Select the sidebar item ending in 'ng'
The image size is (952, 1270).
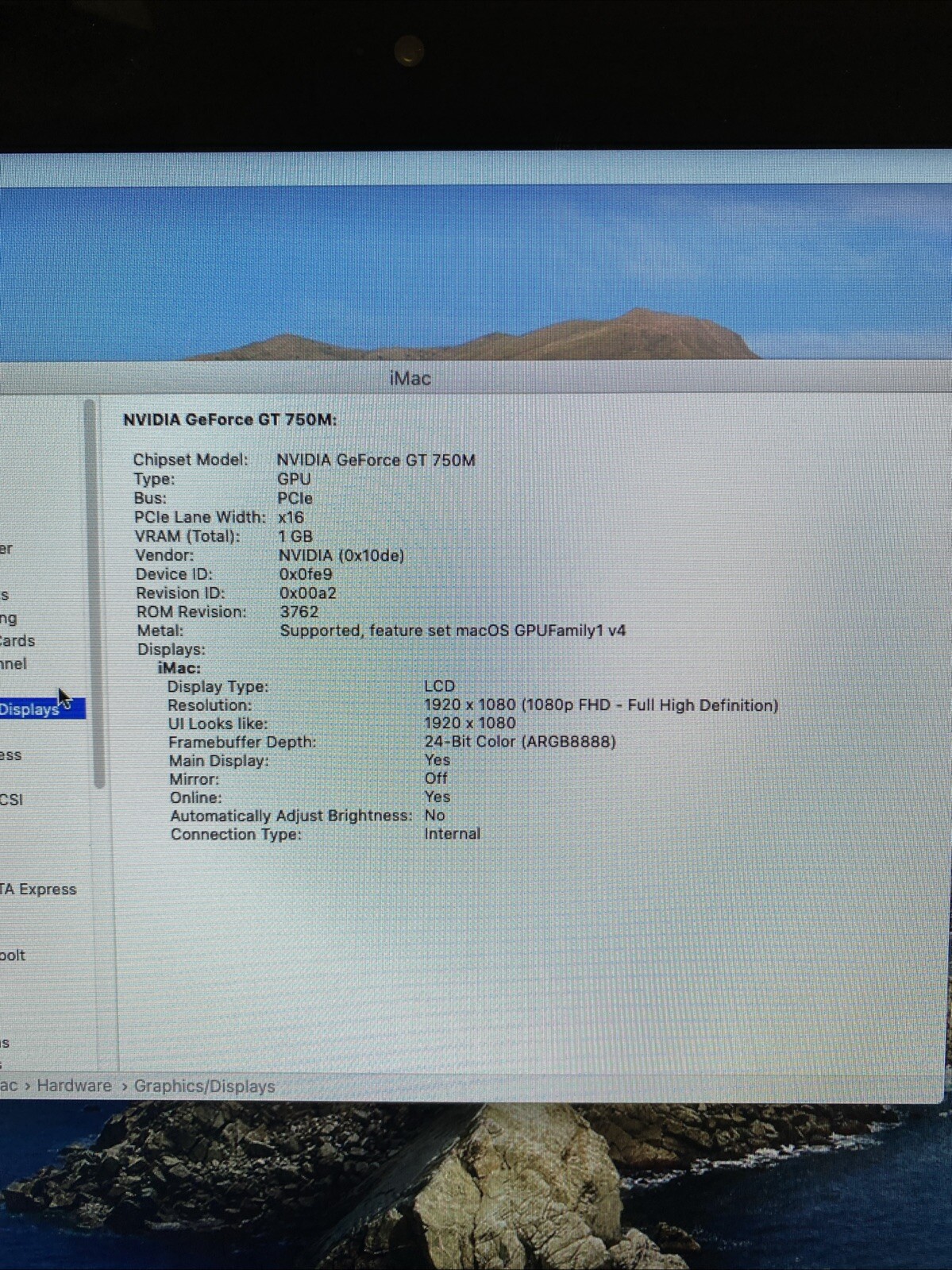(x=9, y=618)
